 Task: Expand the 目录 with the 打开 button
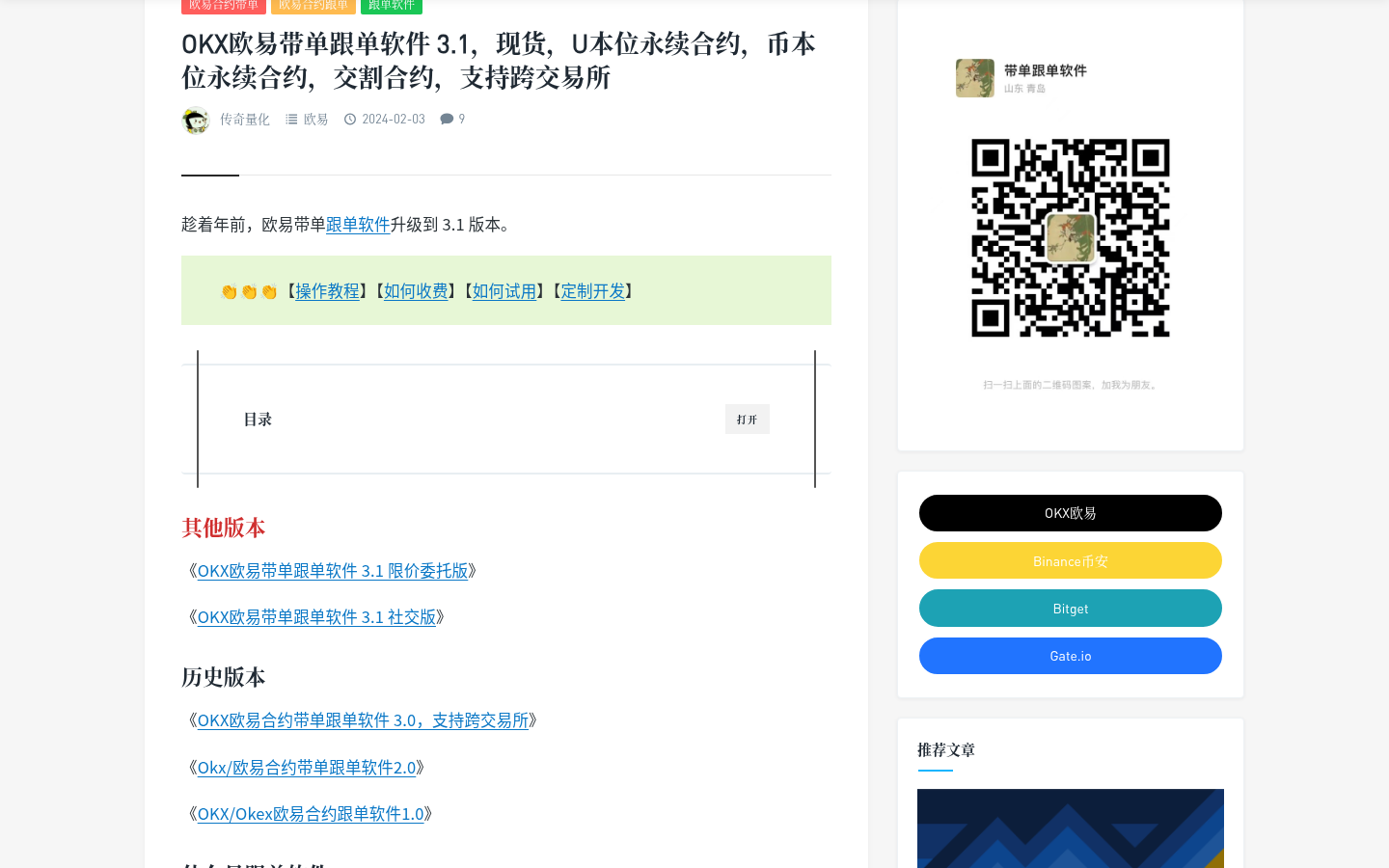point(748,420)
